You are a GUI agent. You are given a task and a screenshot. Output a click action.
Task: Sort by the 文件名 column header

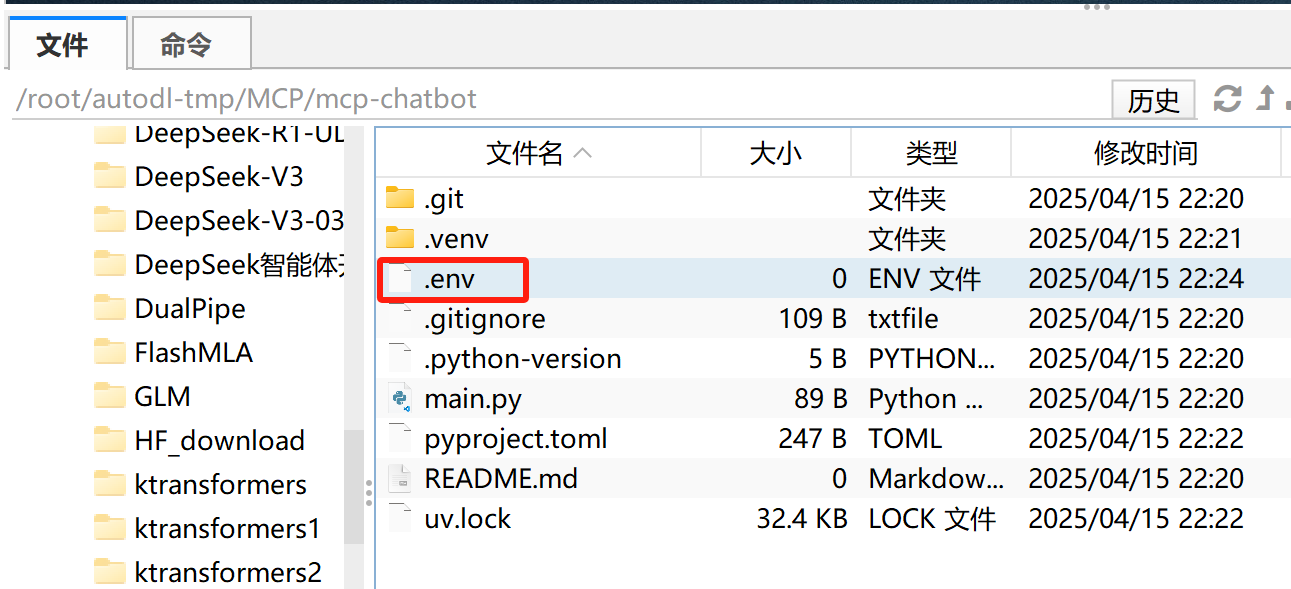coord(538,153)
